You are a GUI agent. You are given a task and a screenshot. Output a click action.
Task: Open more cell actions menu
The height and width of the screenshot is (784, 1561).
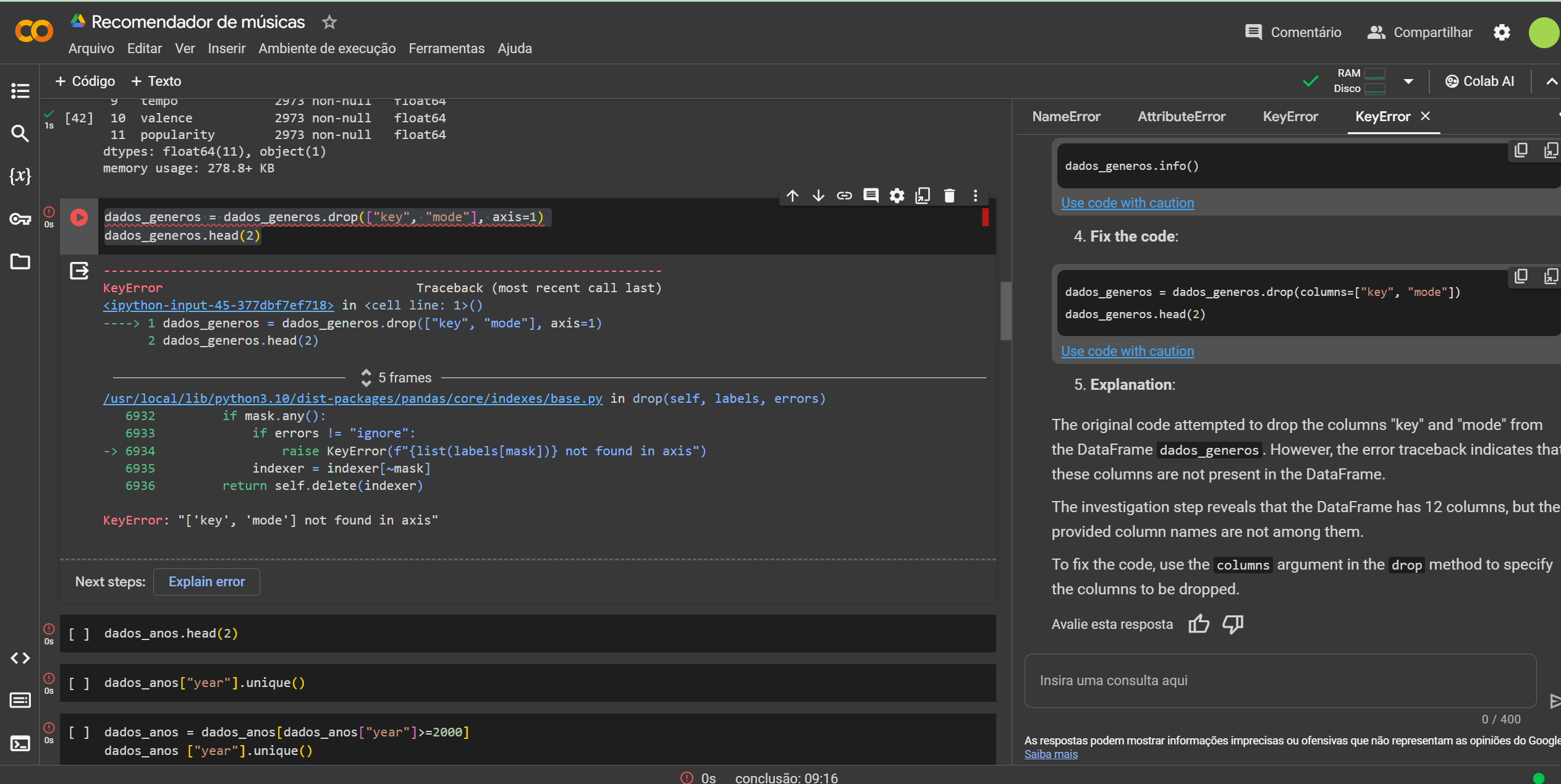pos(975,196)
